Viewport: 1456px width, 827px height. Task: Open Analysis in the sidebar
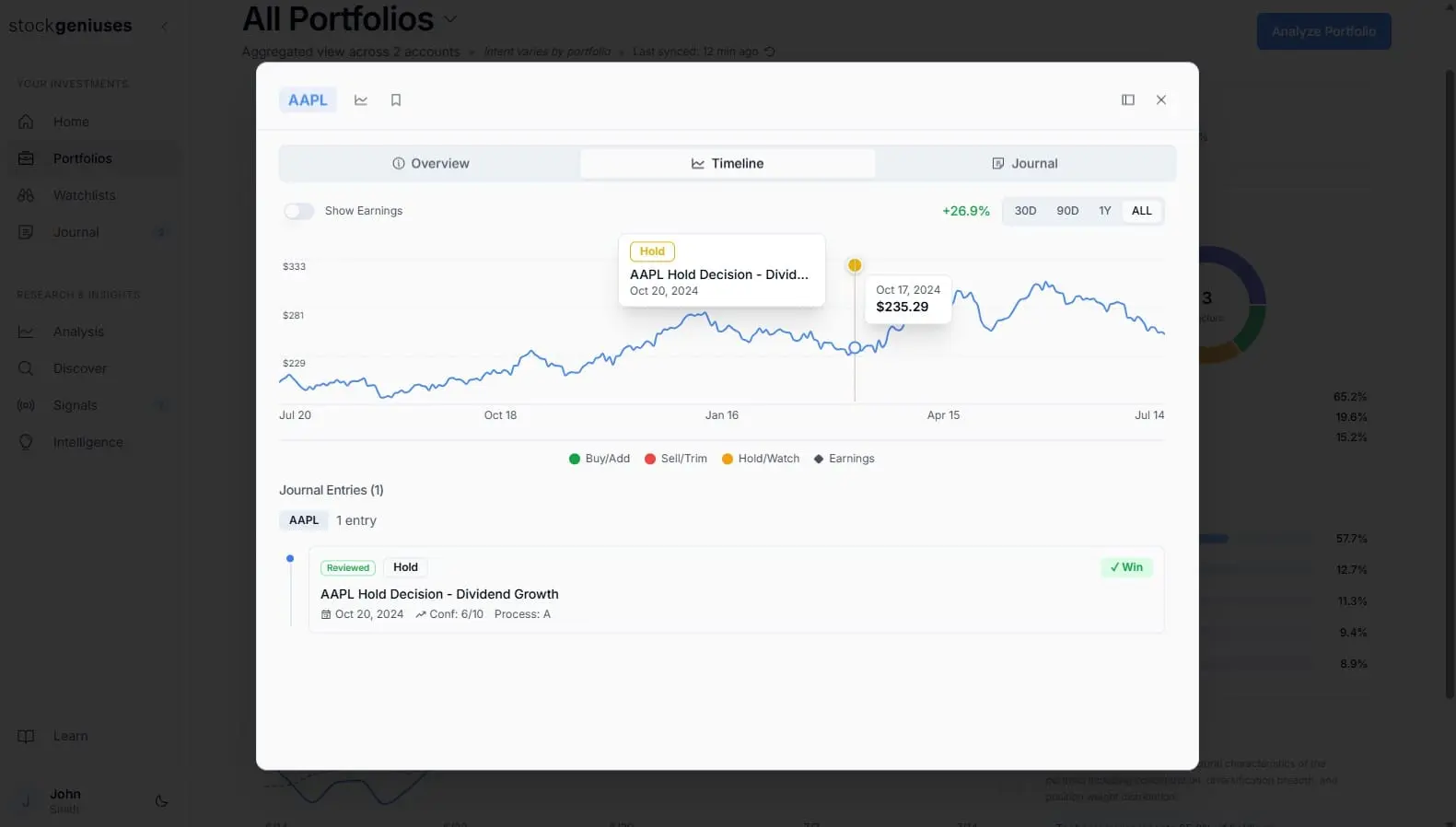(x=92, y=332)
